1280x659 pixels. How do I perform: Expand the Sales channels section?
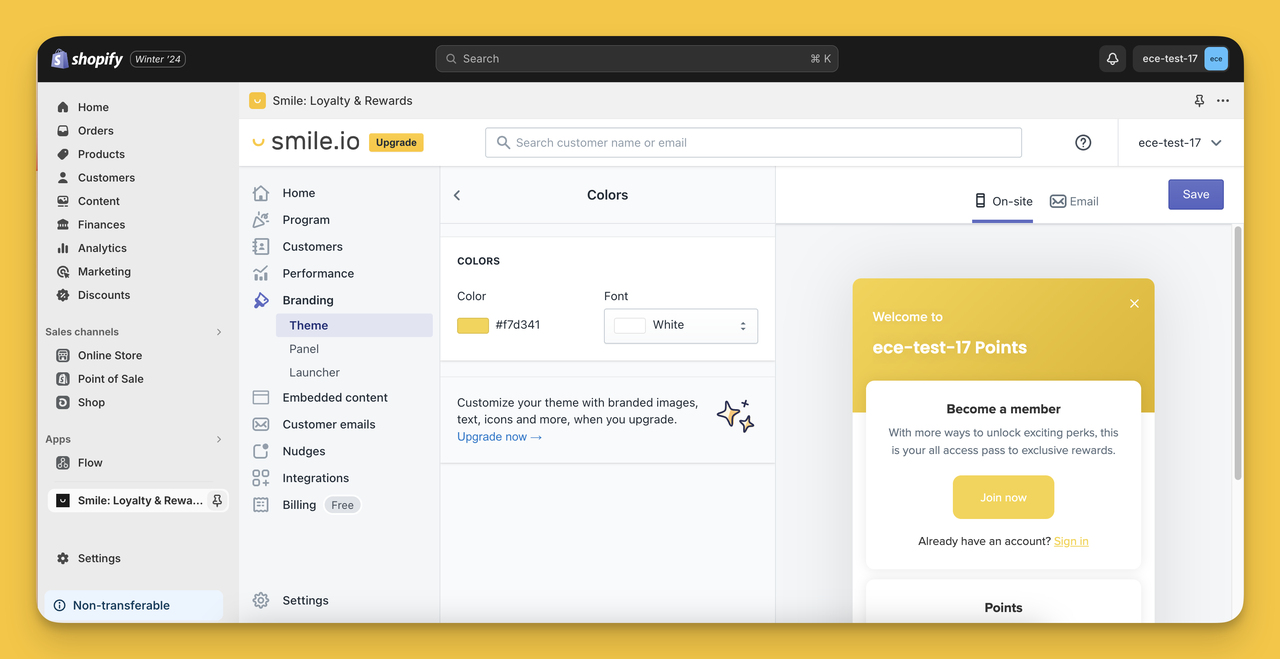[x=218, y=331]
